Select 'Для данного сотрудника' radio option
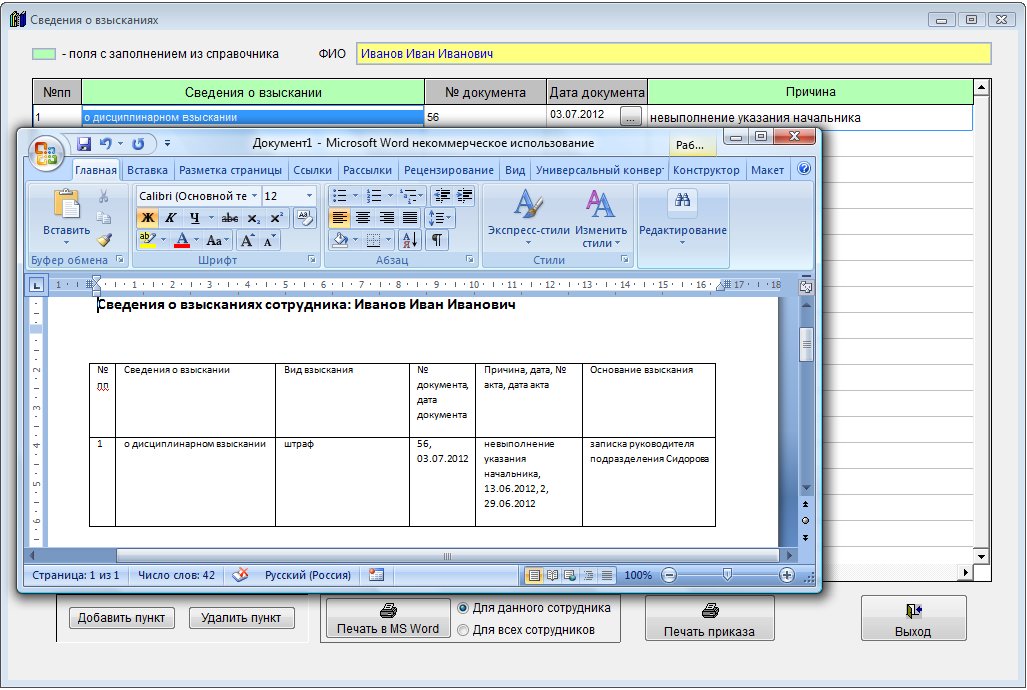1027x690 pixels. pos(463,608)
